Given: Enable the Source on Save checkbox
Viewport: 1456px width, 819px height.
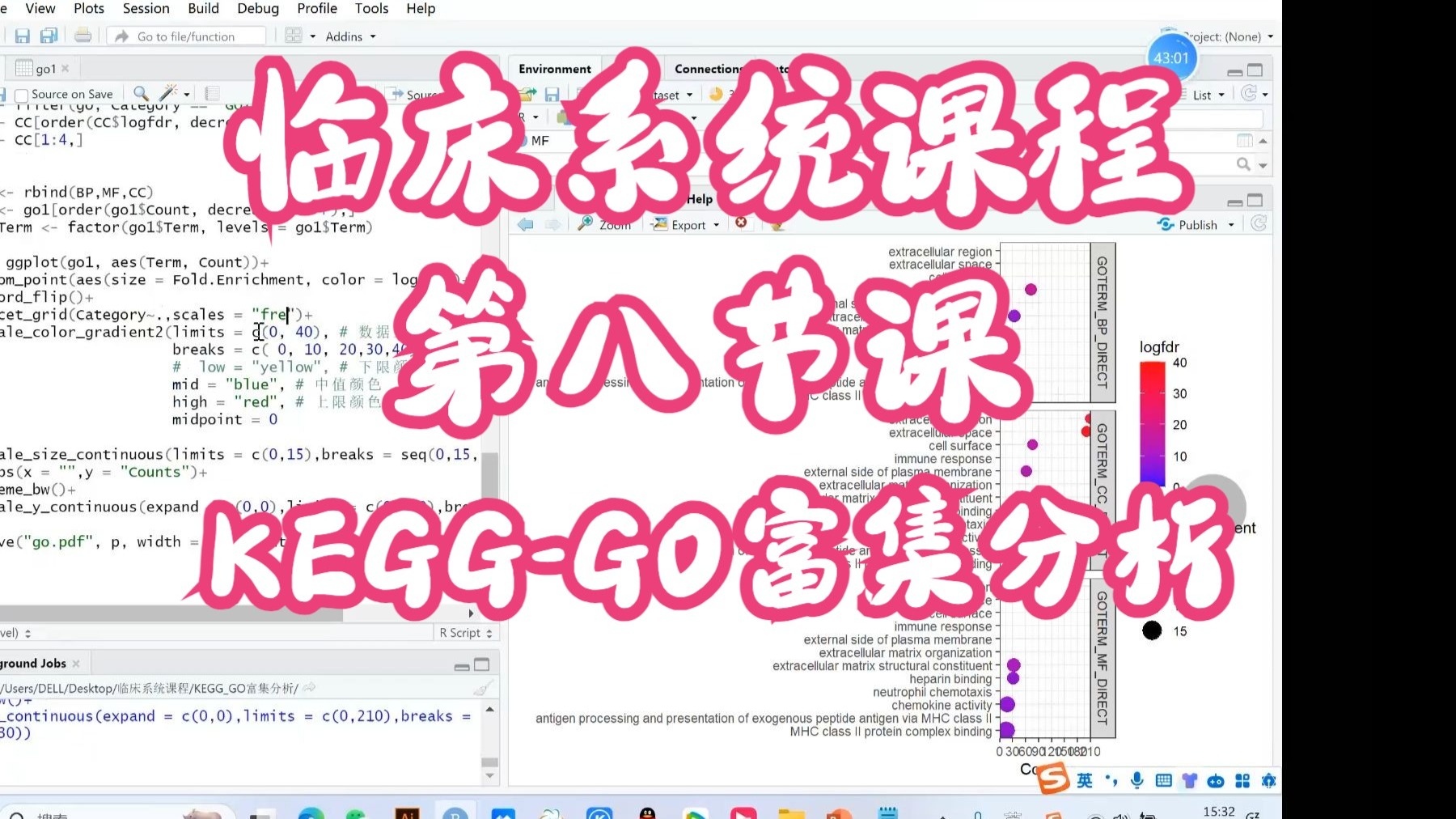Looking at the screenshot, I should pyautogui.click(x=21, y=94).
